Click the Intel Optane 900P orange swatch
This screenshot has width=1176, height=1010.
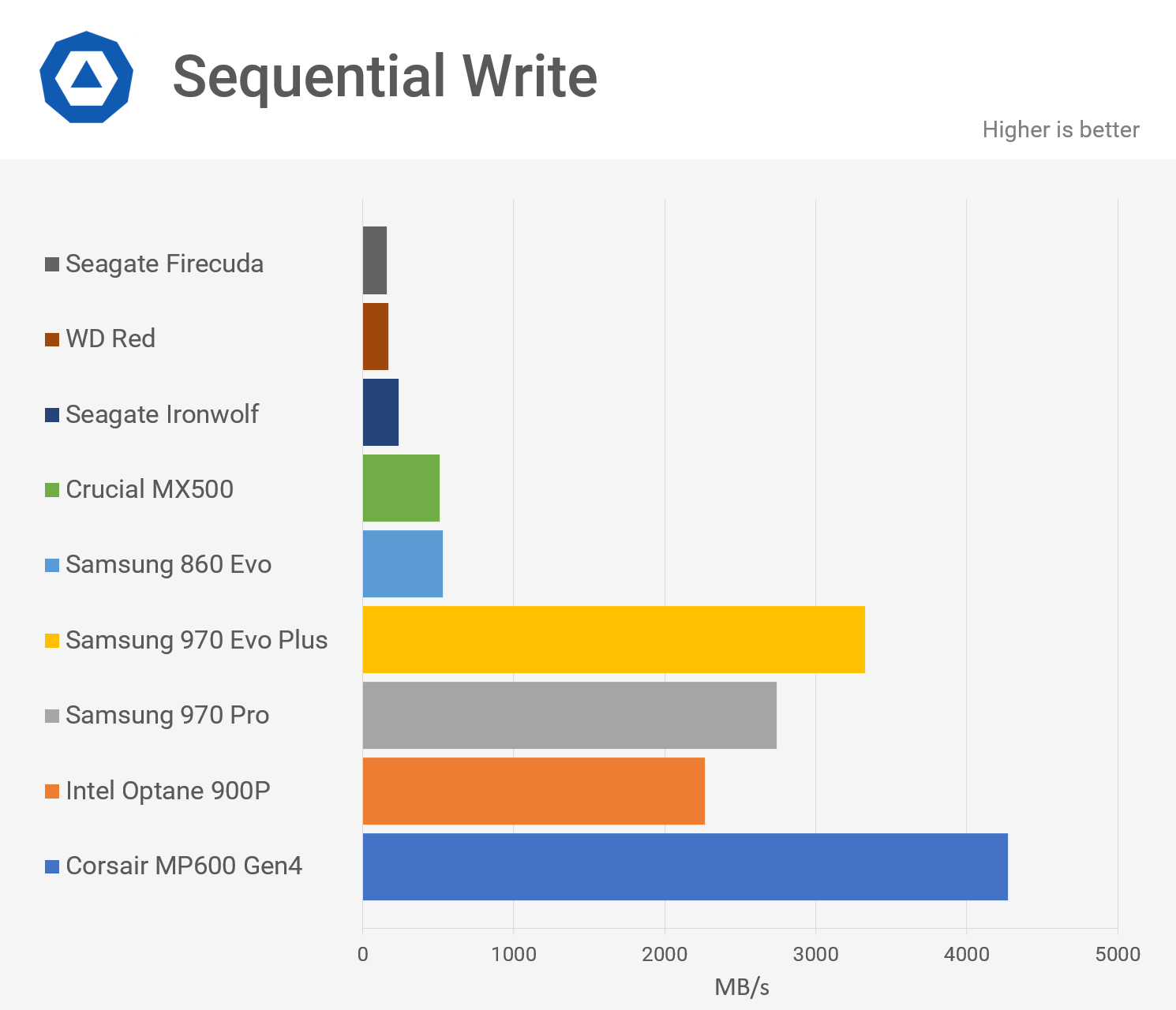click(52, 791)
